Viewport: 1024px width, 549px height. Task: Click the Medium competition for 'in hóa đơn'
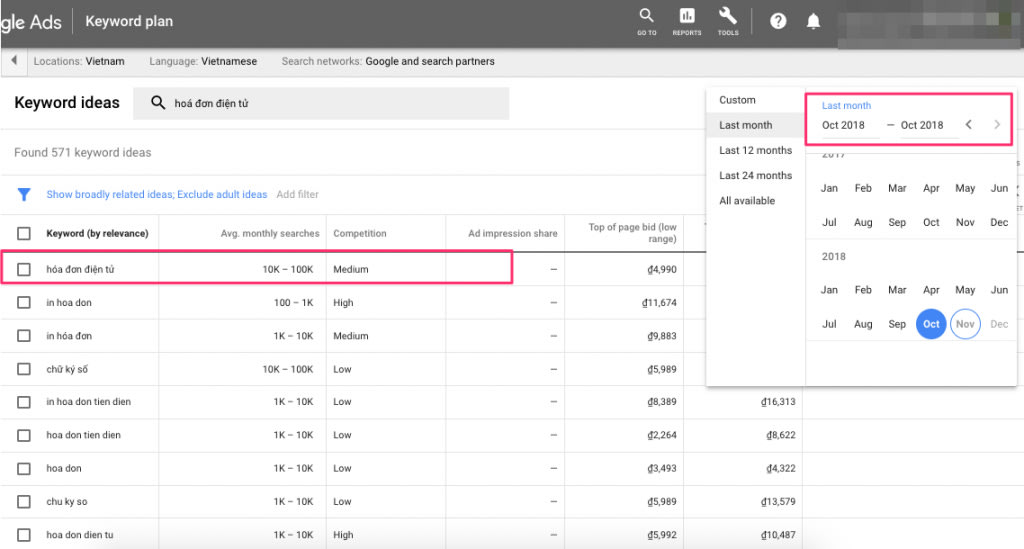tap(351, 336)
